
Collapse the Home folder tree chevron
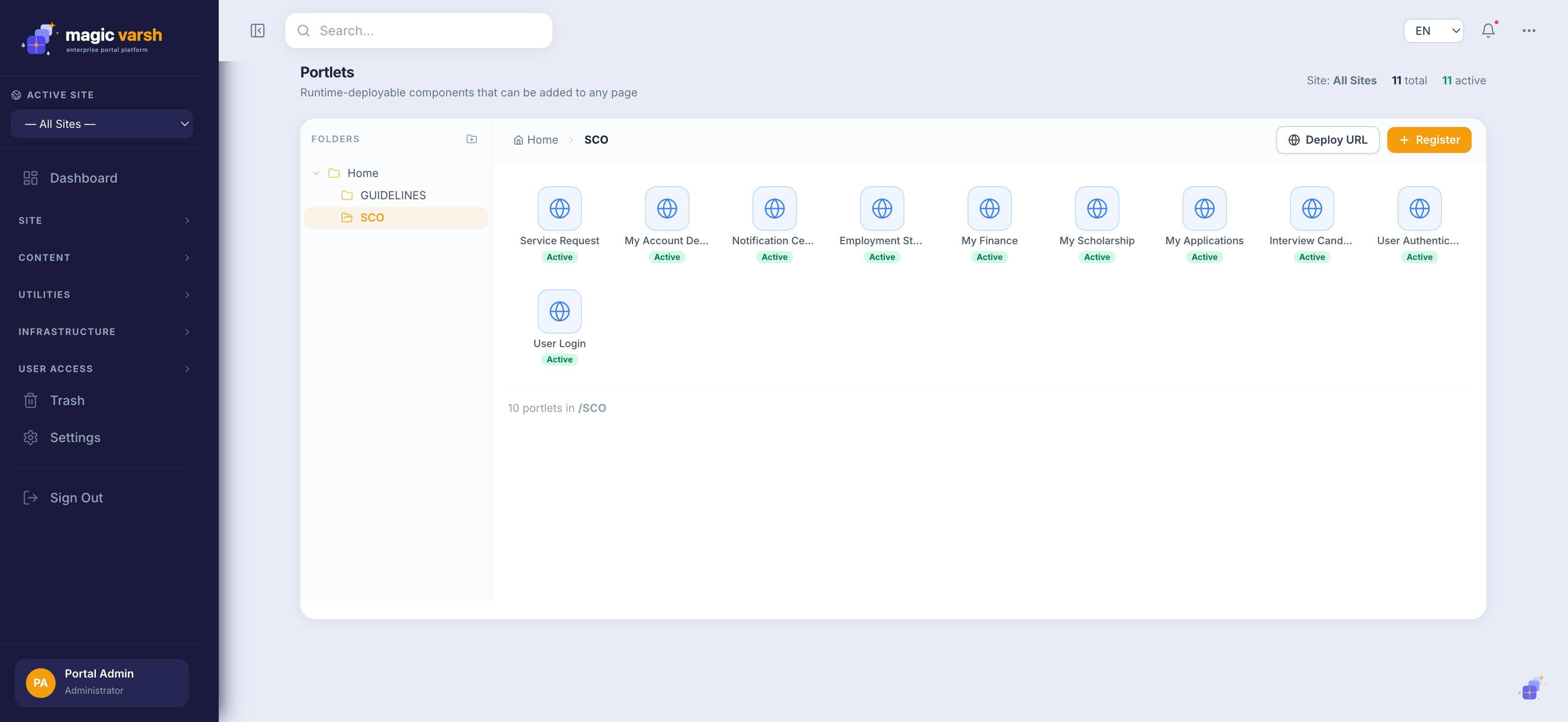(316, 173)
